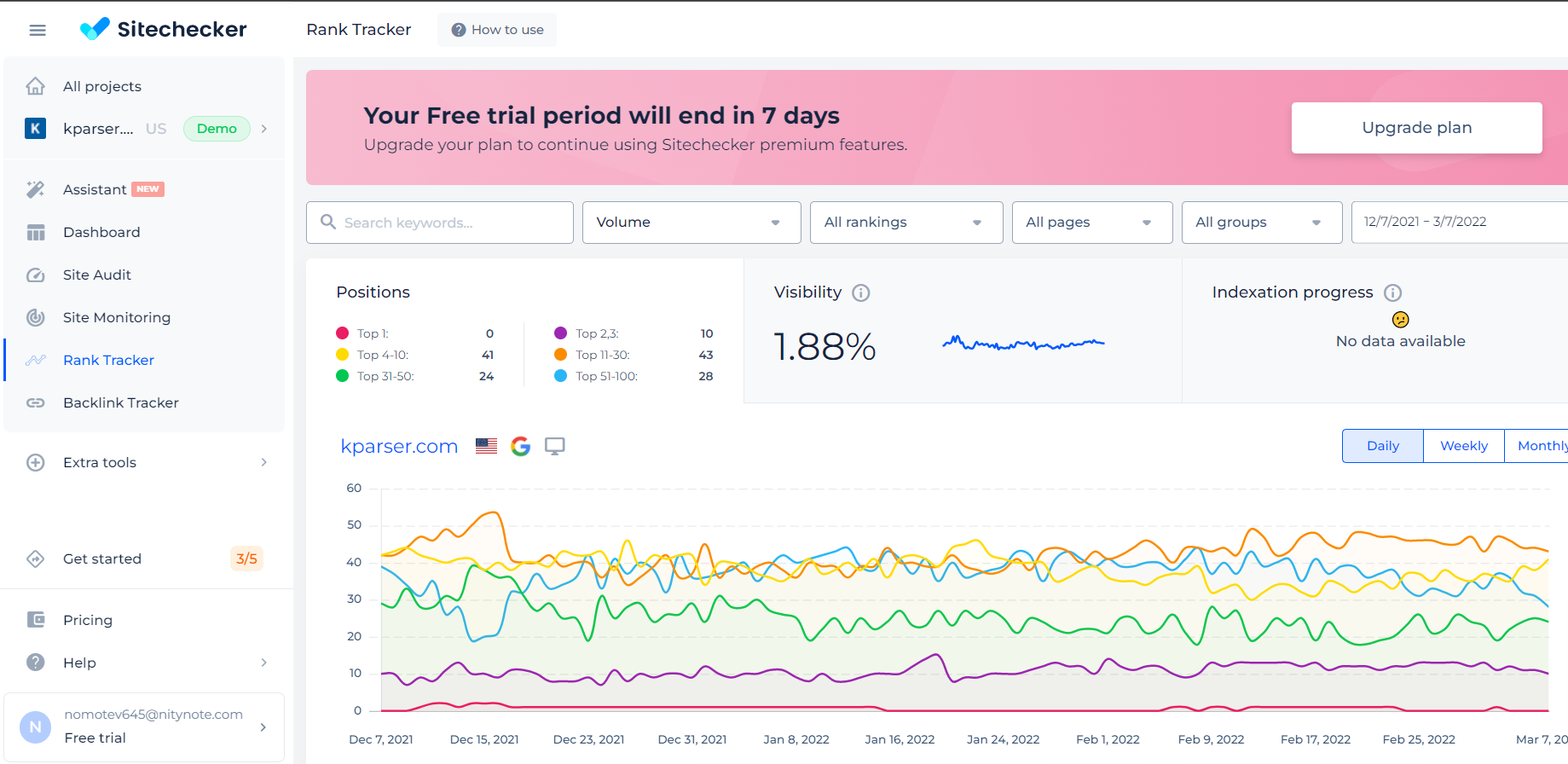Viewport: 1568px width, 764px height.
Task: Click the kparser project K icon
Action: click(36, 129)
